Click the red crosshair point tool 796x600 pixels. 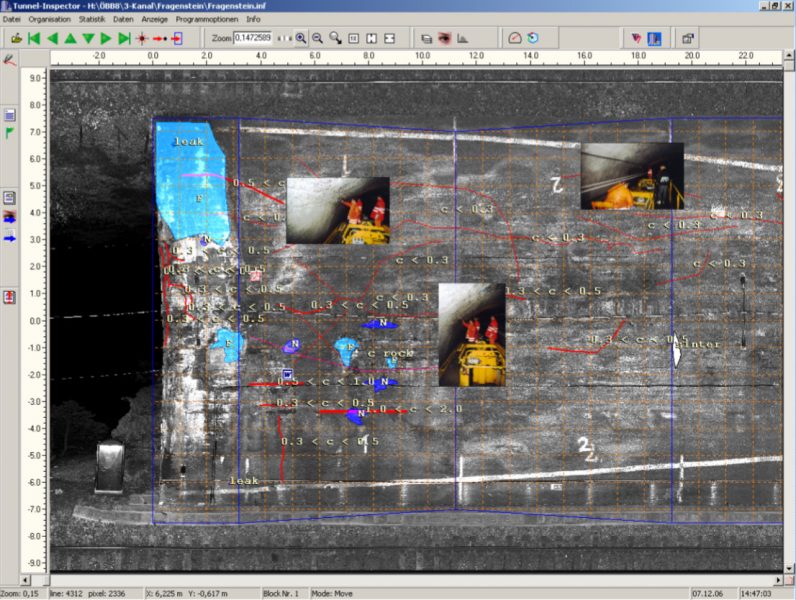tap(142, 38)
